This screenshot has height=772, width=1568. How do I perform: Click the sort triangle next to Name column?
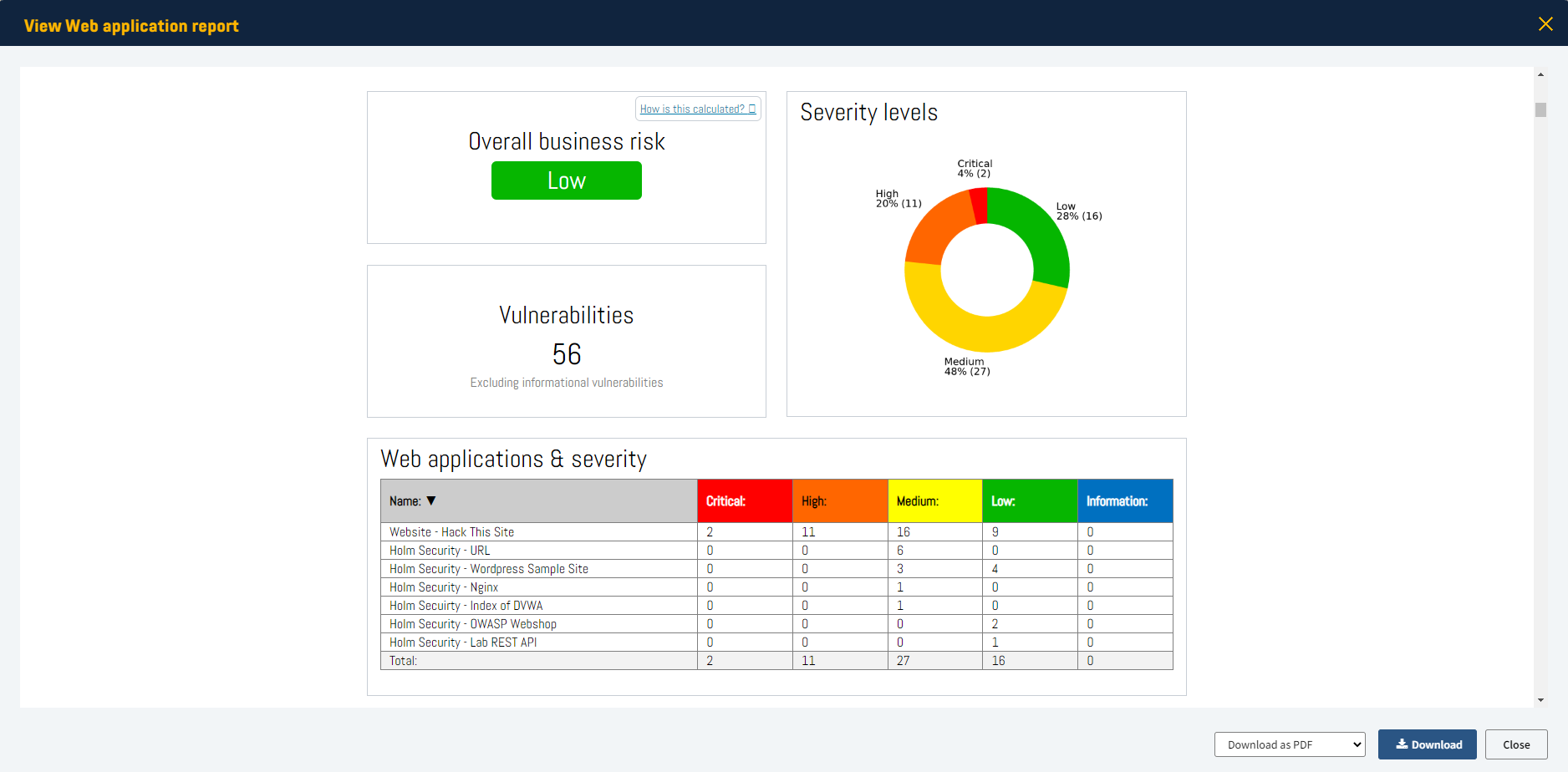pos(432,500)
